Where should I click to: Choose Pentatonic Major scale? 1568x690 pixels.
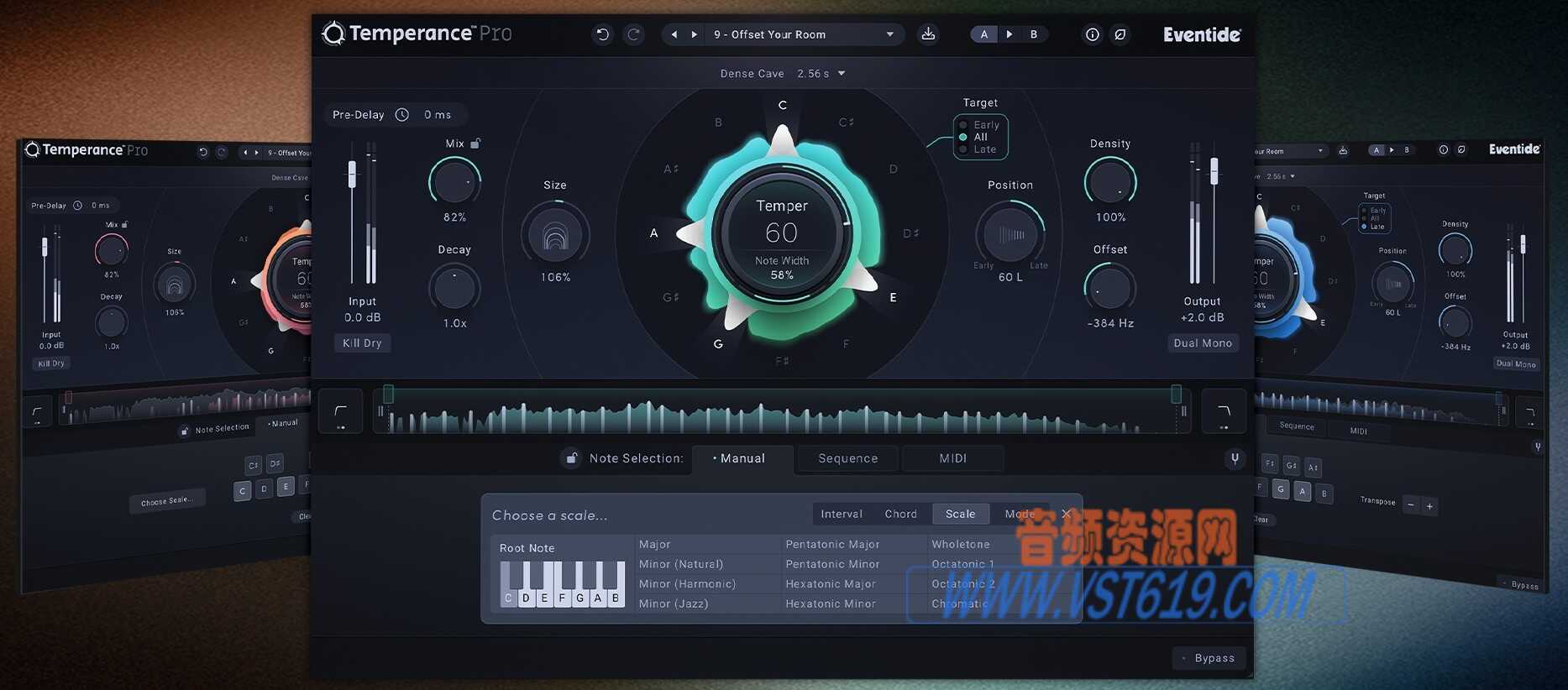click(x=853, y=544)
